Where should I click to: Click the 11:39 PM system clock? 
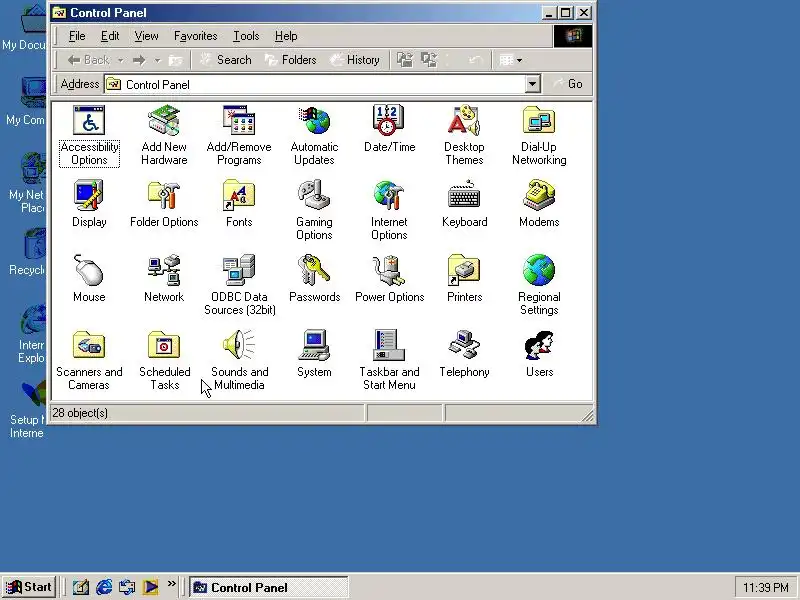[765, 588]
